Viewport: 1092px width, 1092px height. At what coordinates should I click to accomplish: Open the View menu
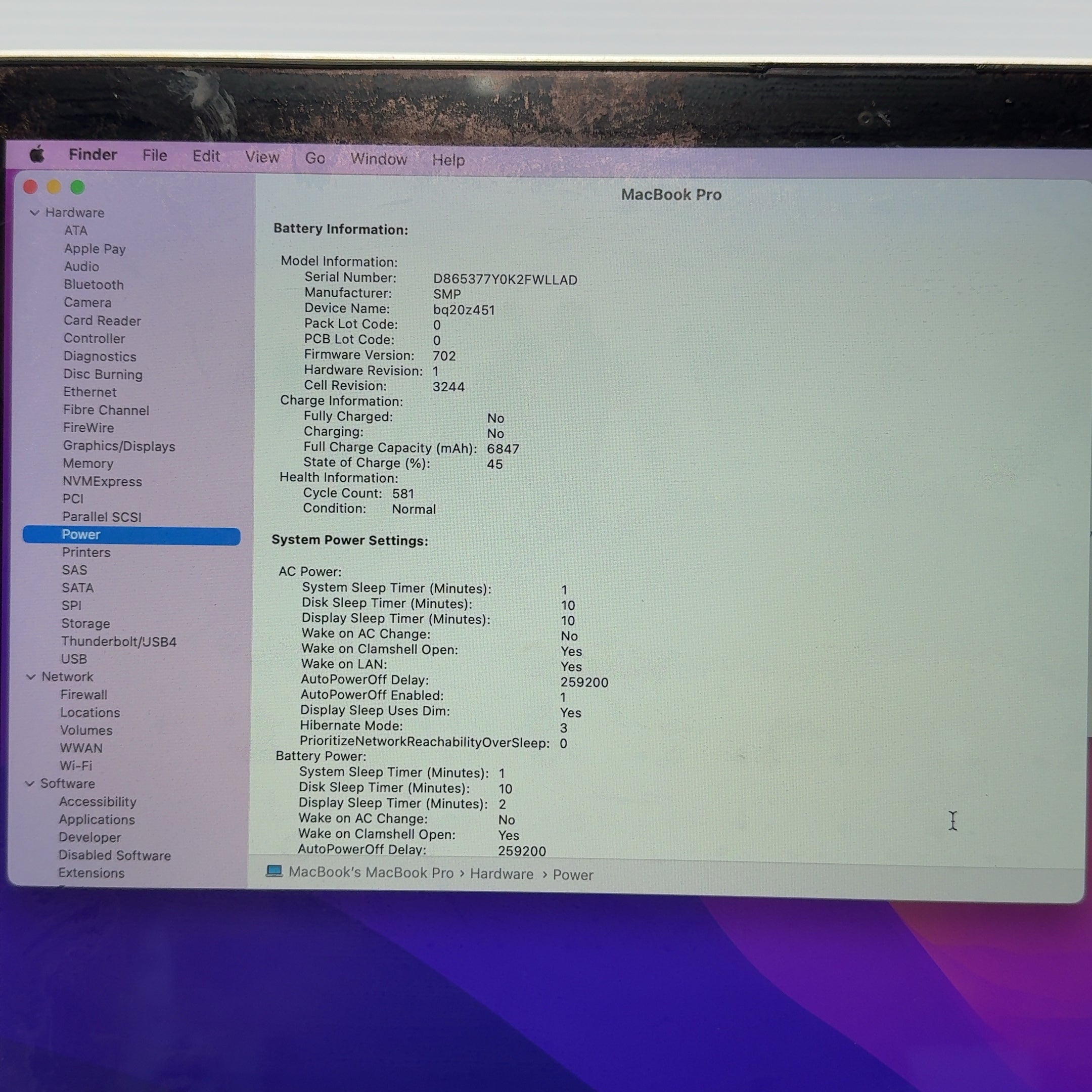coord(262,157)
